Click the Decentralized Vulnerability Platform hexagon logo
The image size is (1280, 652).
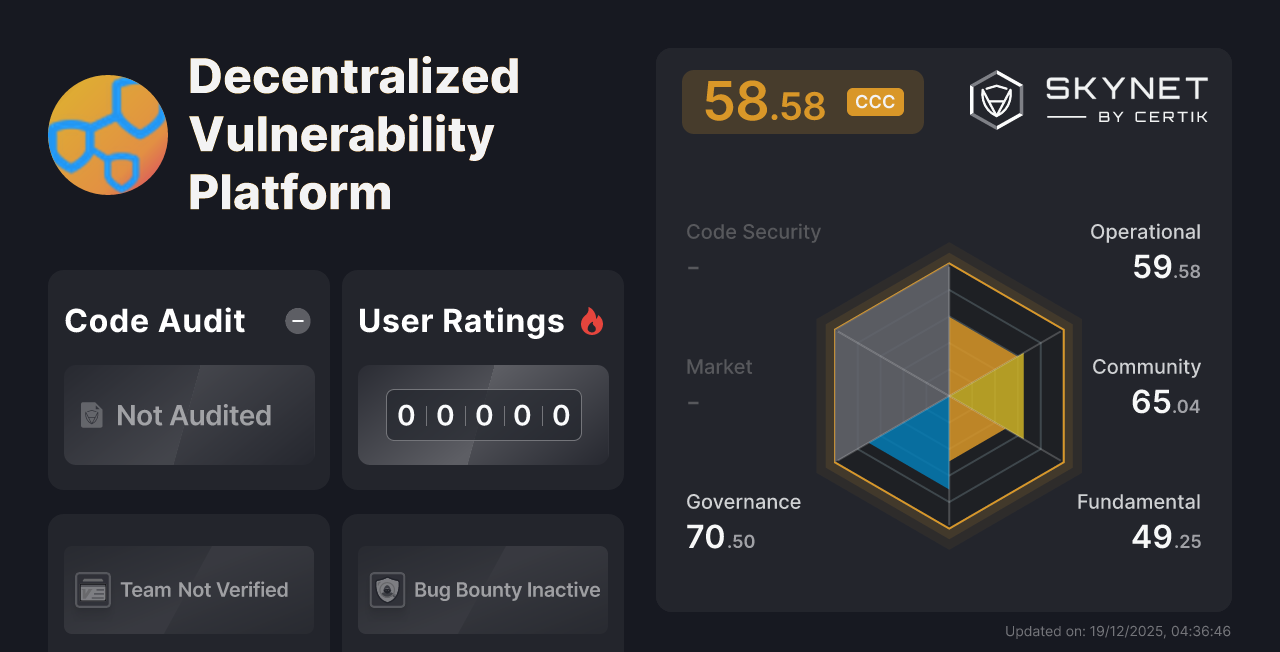[107, 133]
